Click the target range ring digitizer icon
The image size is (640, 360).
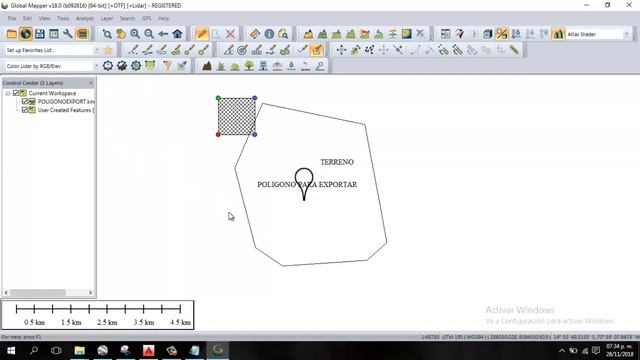coord(242,50)
